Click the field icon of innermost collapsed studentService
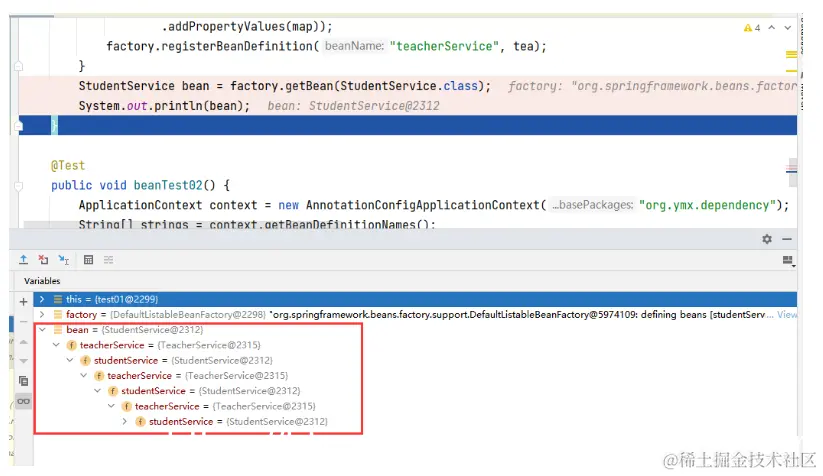Viewport: 823px width, 476px height. [x=140, y=421]
